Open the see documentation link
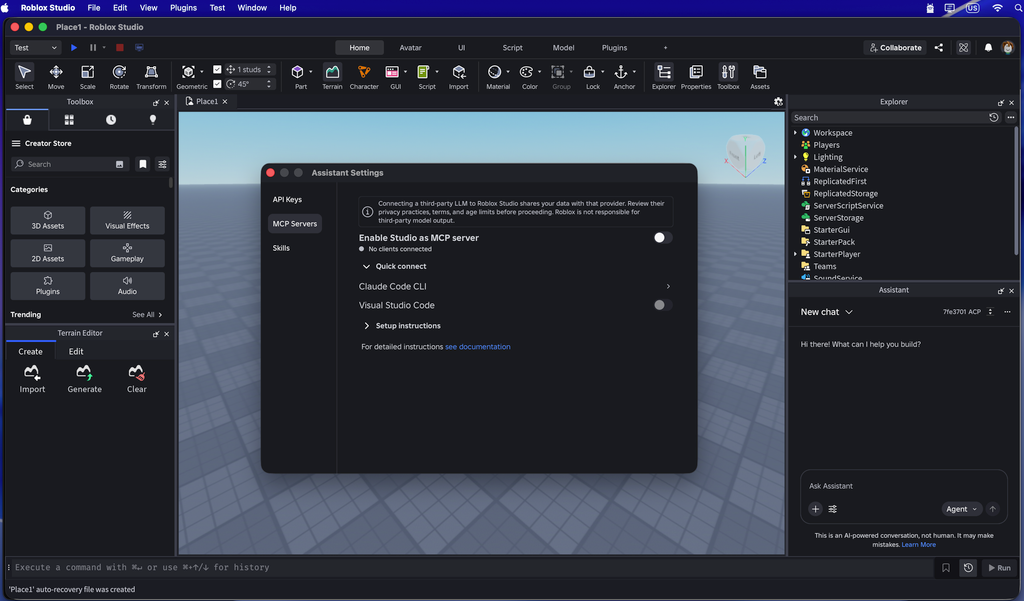 (x=477, y=347)
